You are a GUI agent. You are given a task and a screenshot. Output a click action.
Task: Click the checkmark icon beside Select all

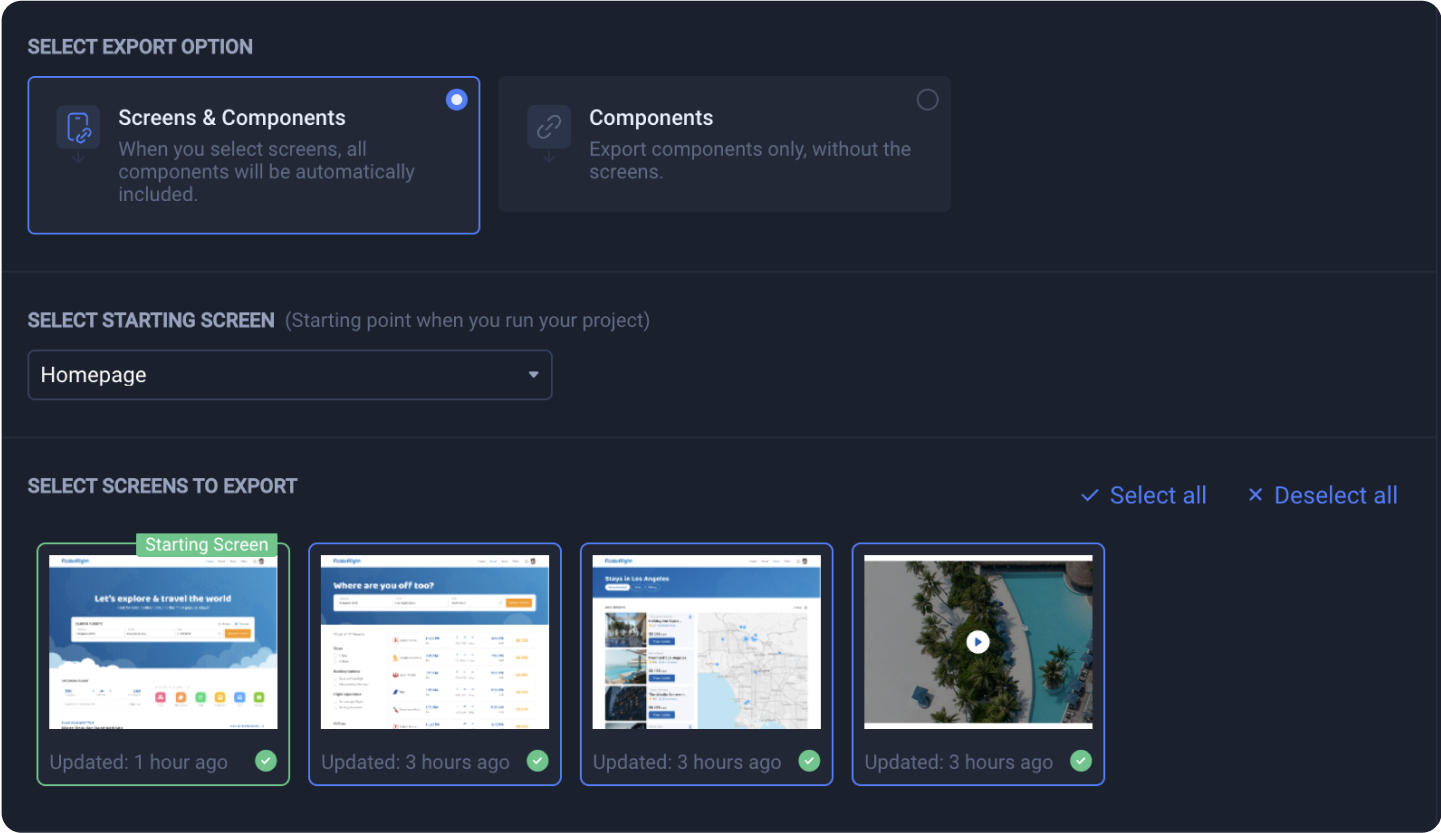click(1089, 495)
